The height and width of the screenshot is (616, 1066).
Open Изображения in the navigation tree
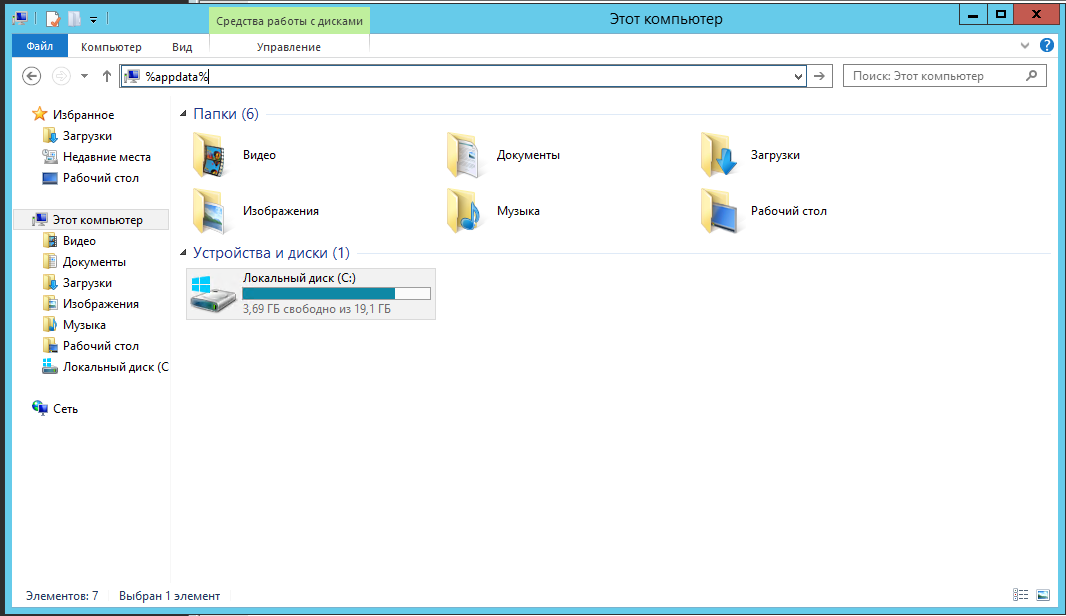[101, 305]
